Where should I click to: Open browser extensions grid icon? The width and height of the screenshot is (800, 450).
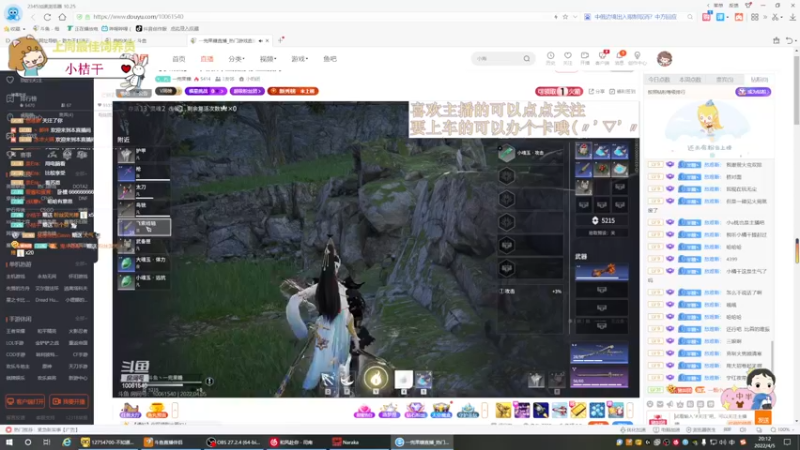(755, 17)
